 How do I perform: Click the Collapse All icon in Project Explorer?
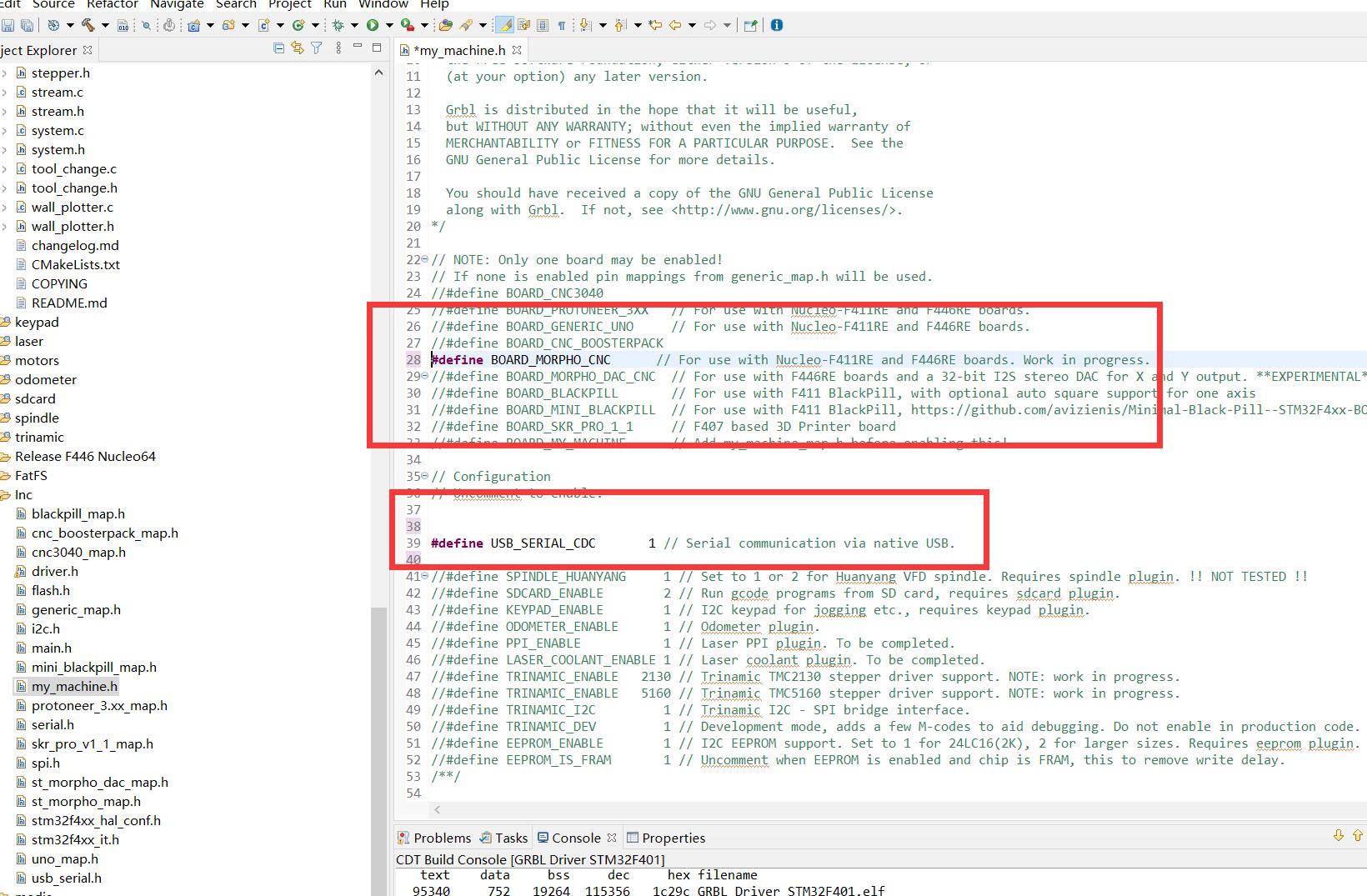[278, 48]
